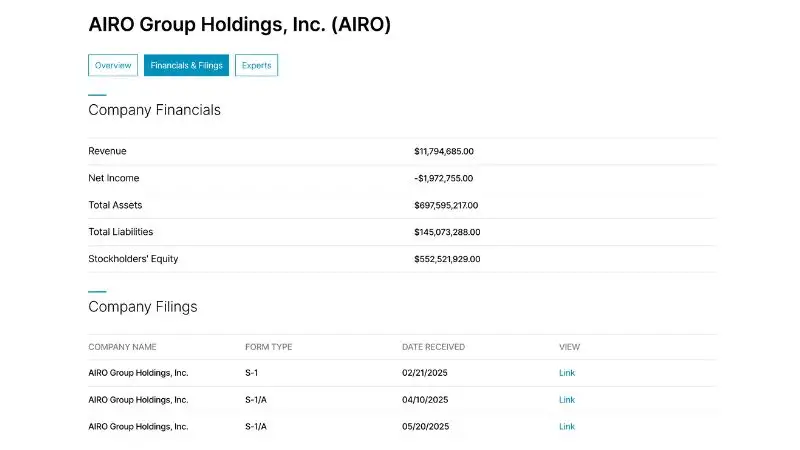Select the total assets value $697,595,217.00
This screenshot has height=450, width=800.
pyautogui.click(x=446, y=206)
